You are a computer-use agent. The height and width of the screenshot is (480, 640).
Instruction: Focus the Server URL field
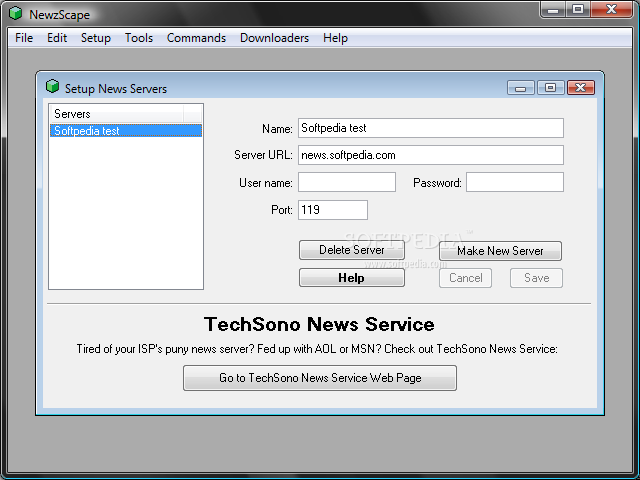pos(431,155)
